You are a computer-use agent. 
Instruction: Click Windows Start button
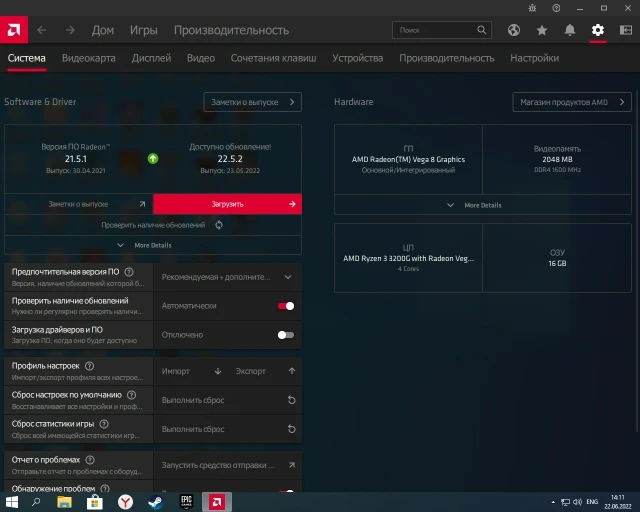coord(11,502)
